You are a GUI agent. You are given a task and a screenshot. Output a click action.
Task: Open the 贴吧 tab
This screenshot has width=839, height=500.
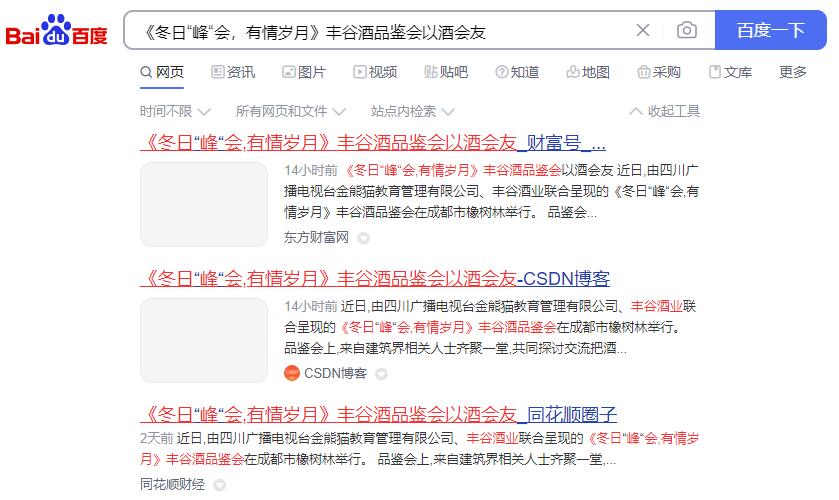pyautogui.click(x=446, y=72)
